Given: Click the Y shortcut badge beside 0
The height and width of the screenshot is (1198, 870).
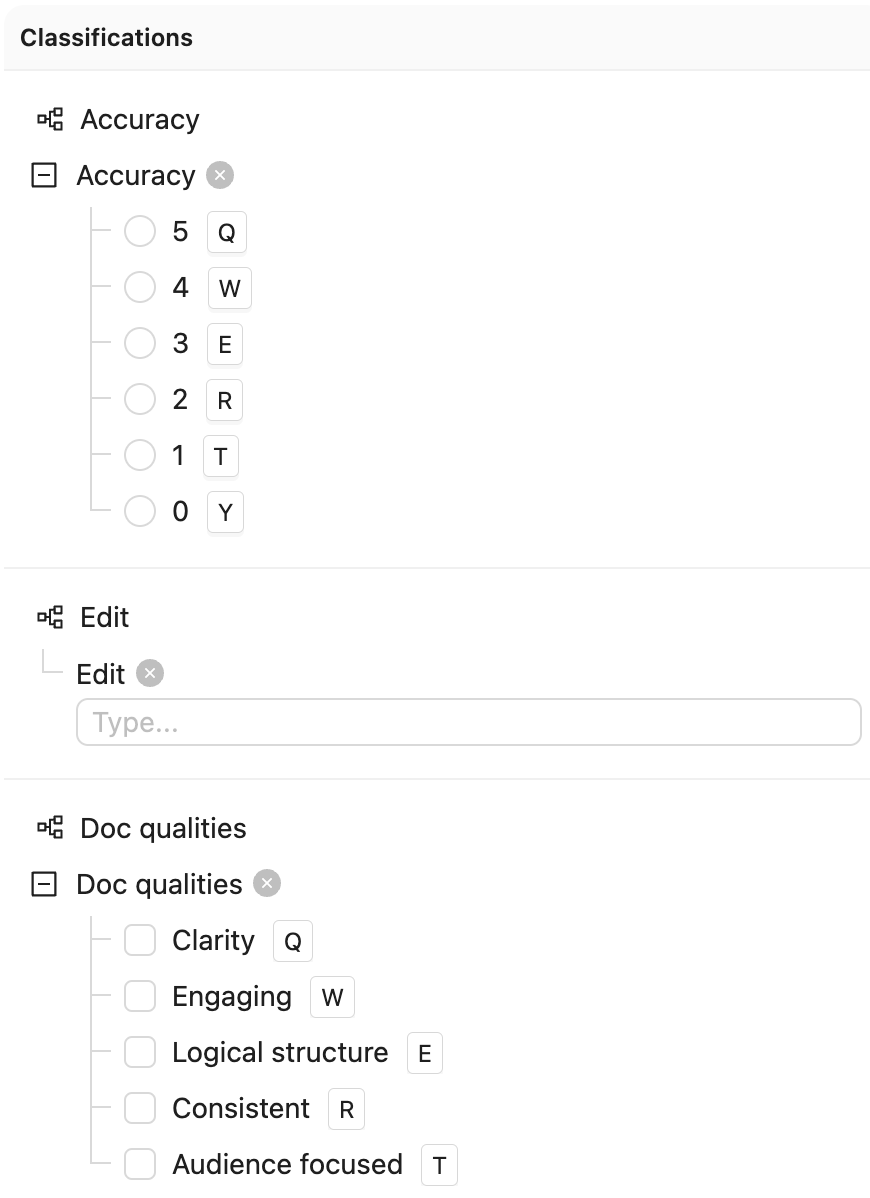Looking at the screenshot, I should 225,512.
